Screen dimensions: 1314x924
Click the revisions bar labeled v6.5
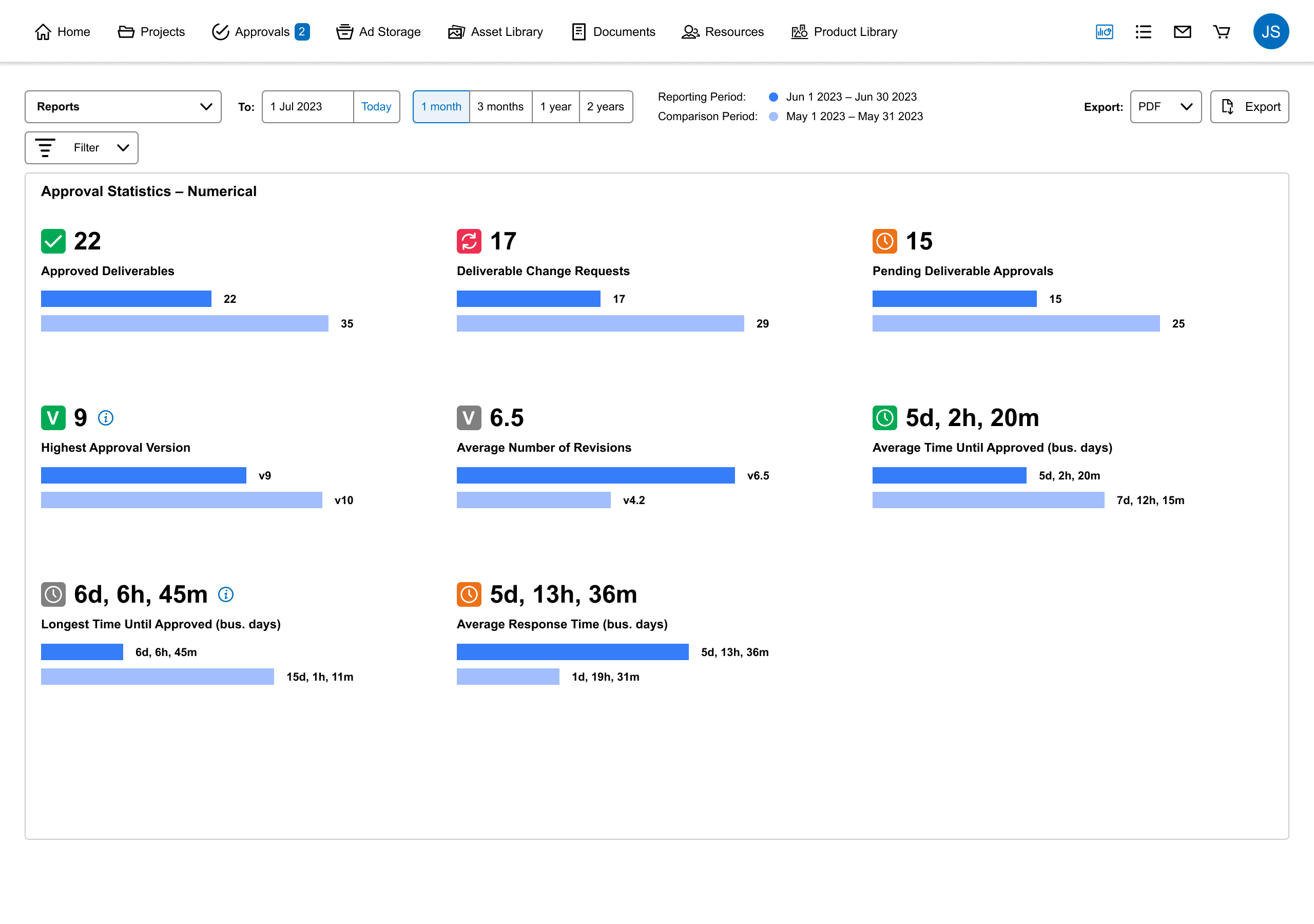tap(596, 475)
